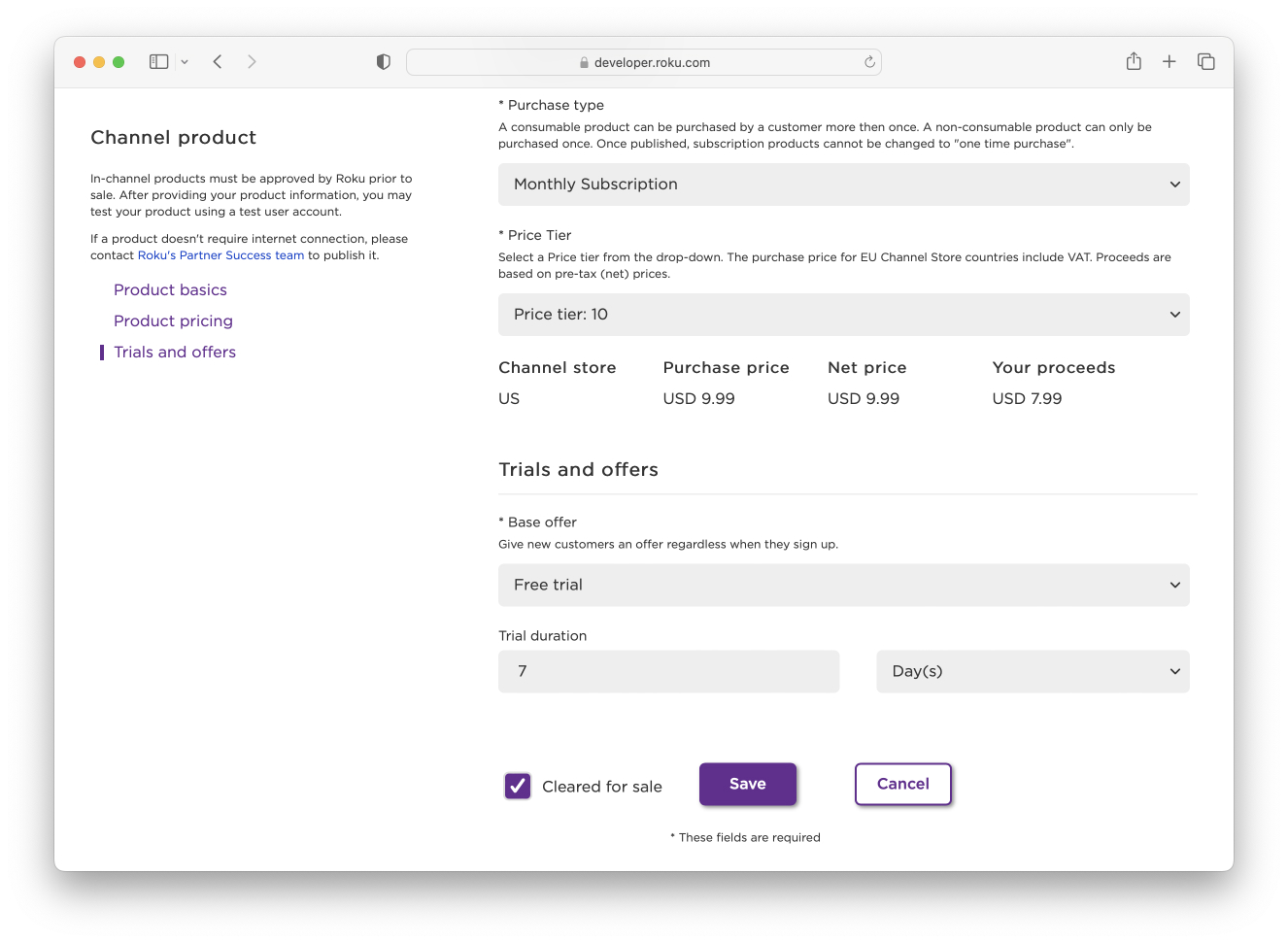Select Trials and offers in sidebar

[x=175, y=353]
